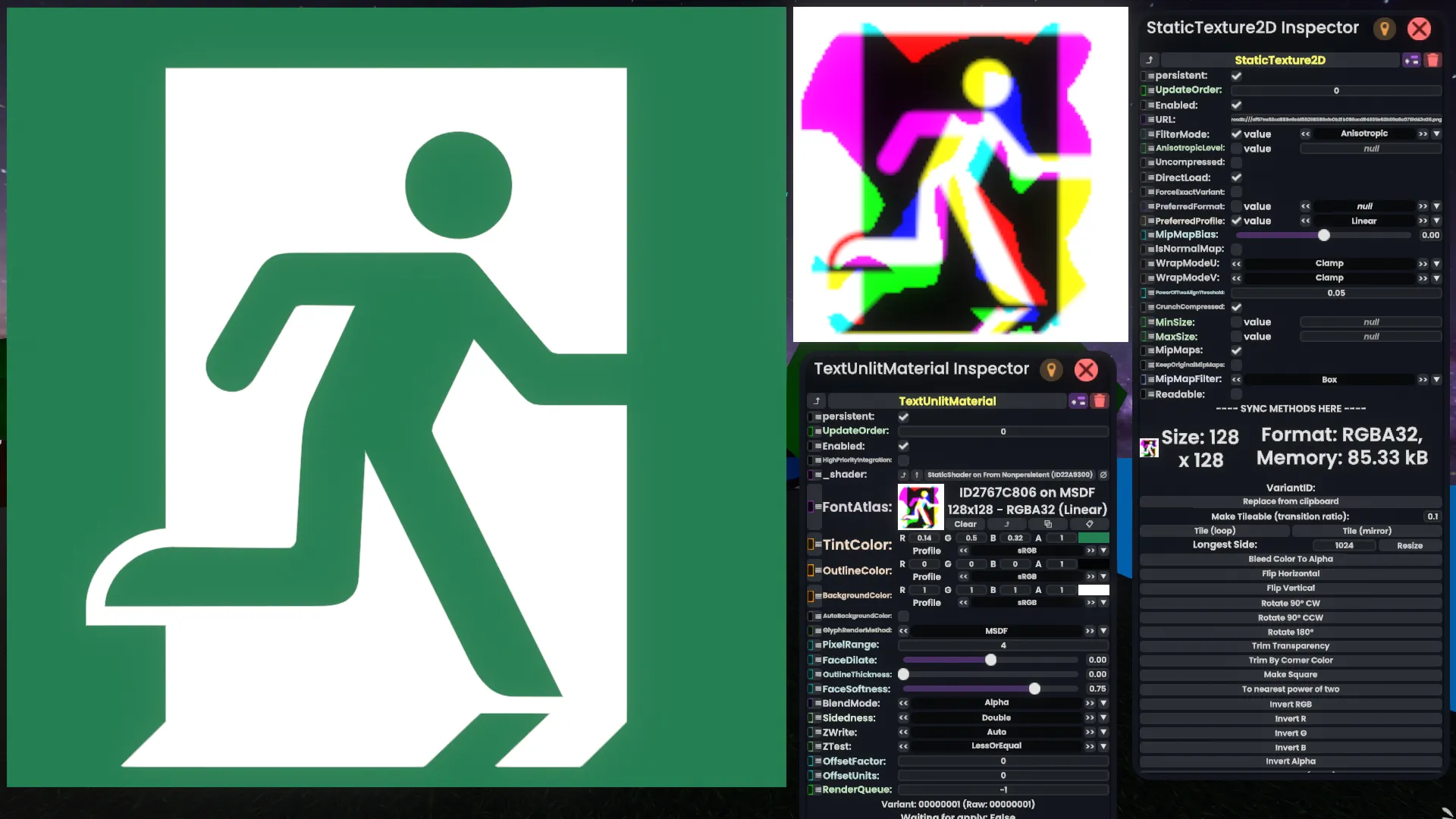This screenshot has height=819, width=1456.
Task: Open the PreferredFormat dropdown triangle
Action: (1436, 206)
